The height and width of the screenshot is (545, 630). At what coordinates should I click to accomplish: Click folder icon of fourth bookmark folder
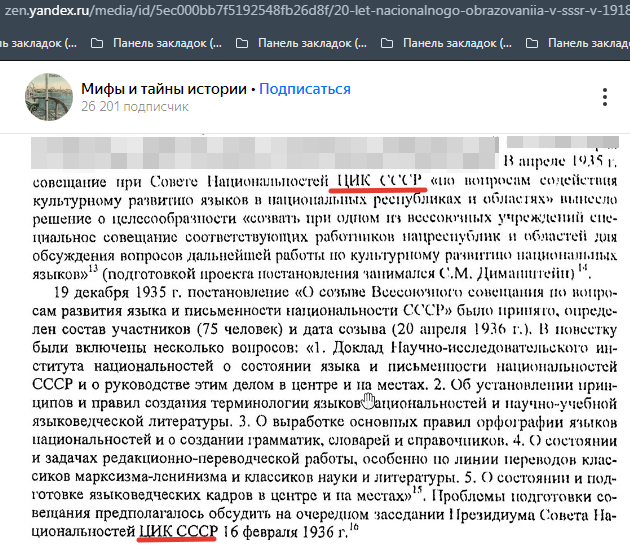pyautogui.click(x=387, y=43)
